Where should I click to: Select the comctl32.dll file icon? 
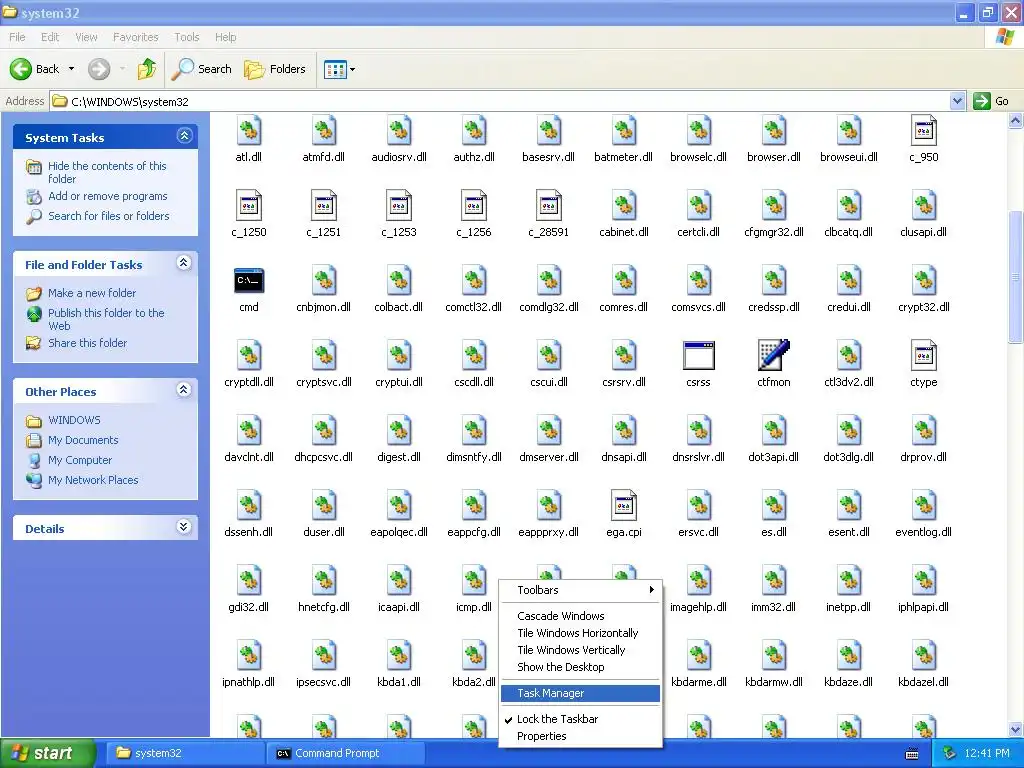tap(473, 281)
